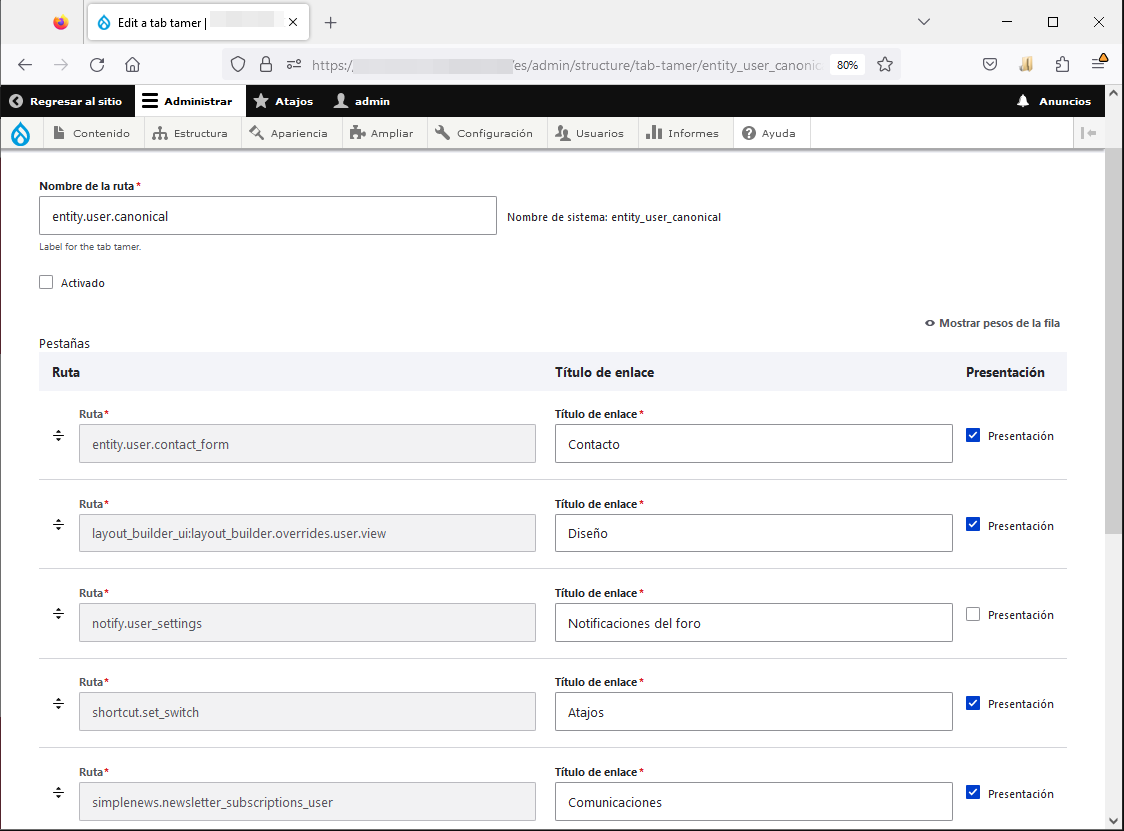Screen dimensions: 1124x831
Task: Grab drag handle for simplenews newsletter row
Action: point(59,793)
